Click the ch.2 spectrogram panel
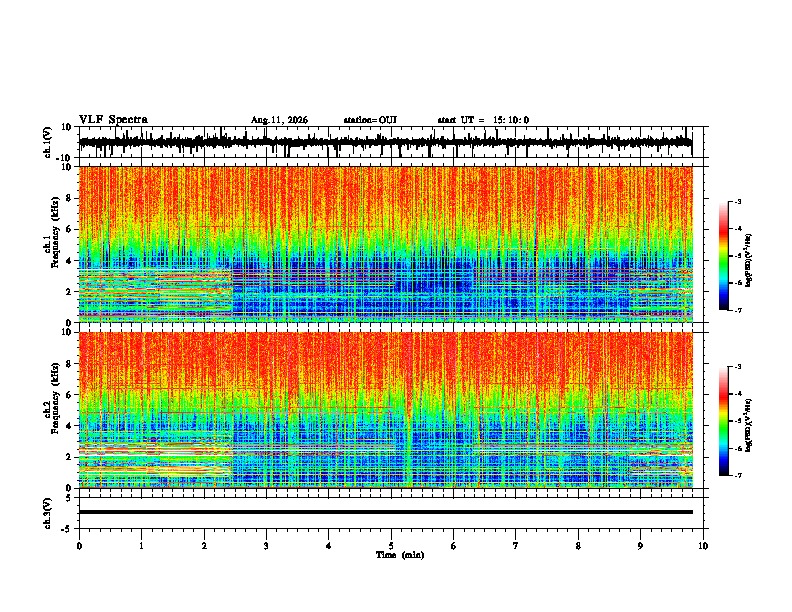The width and height of the screenshot is (792, 612). [385, 410]
